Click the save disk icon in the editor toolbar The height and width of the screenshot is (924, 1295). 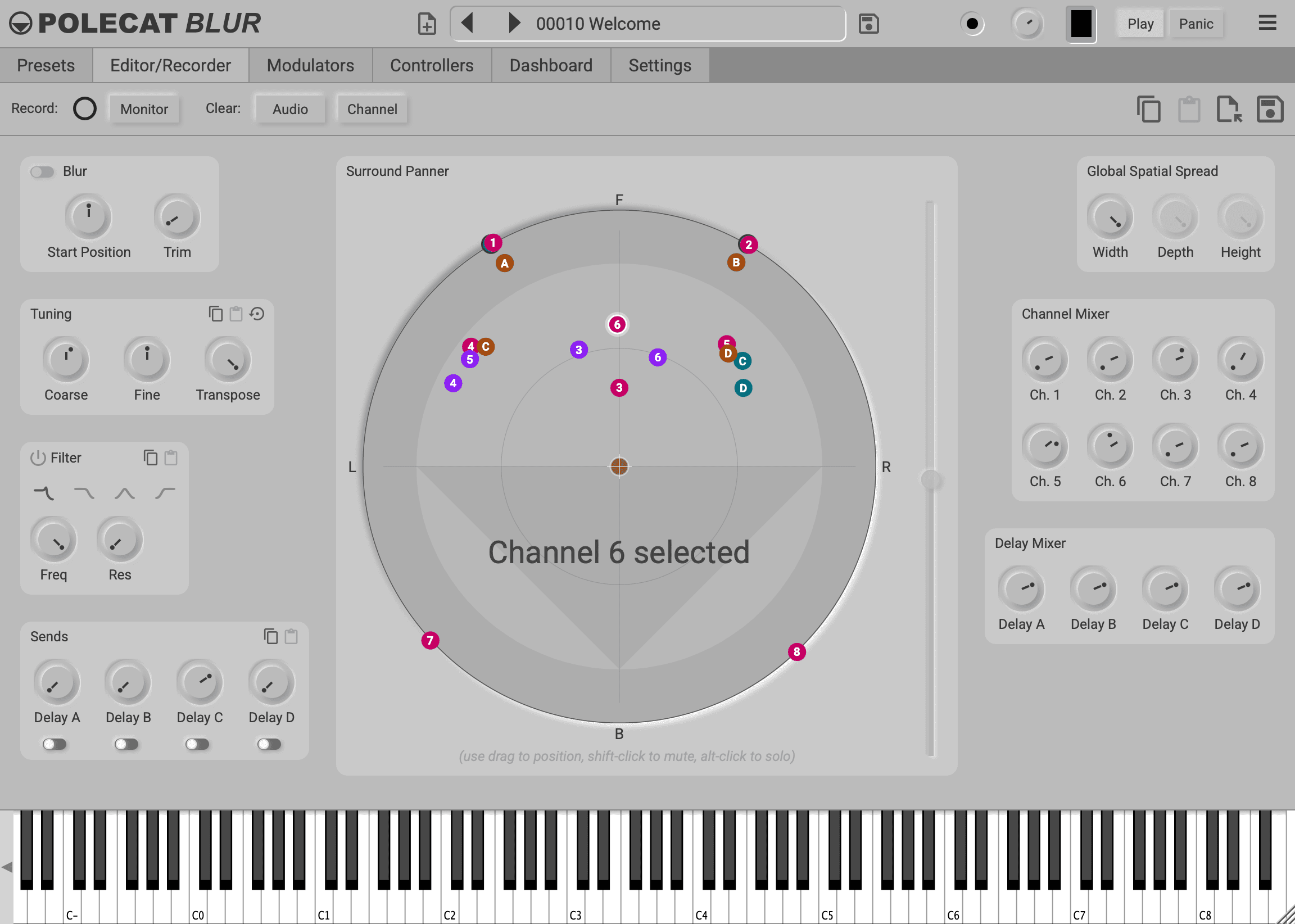point(1270,109)
